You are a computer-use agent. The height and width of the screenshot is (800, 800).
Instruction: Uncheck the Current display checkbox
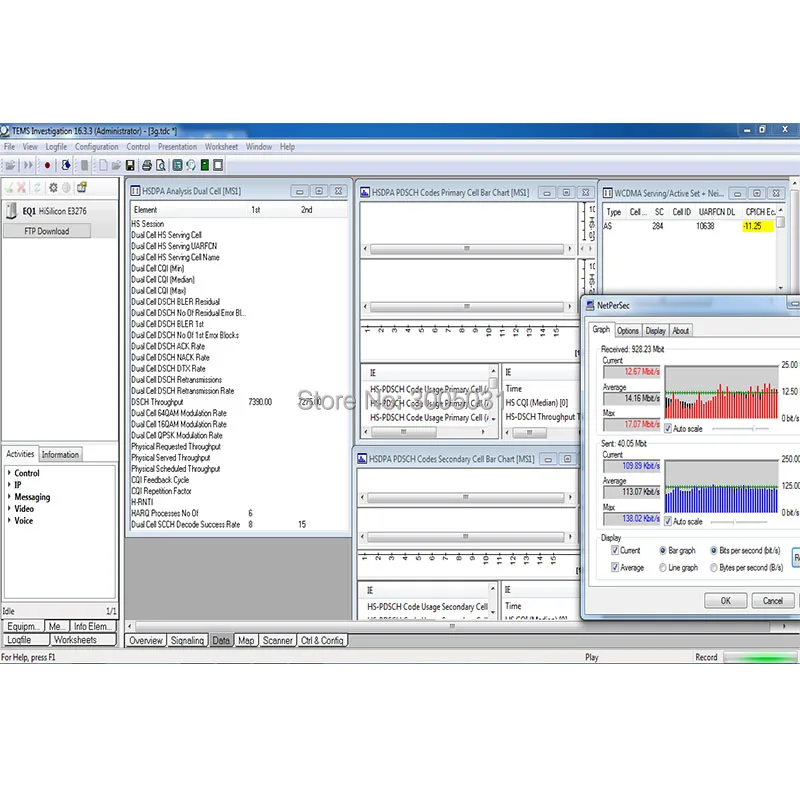coord(615,550)
